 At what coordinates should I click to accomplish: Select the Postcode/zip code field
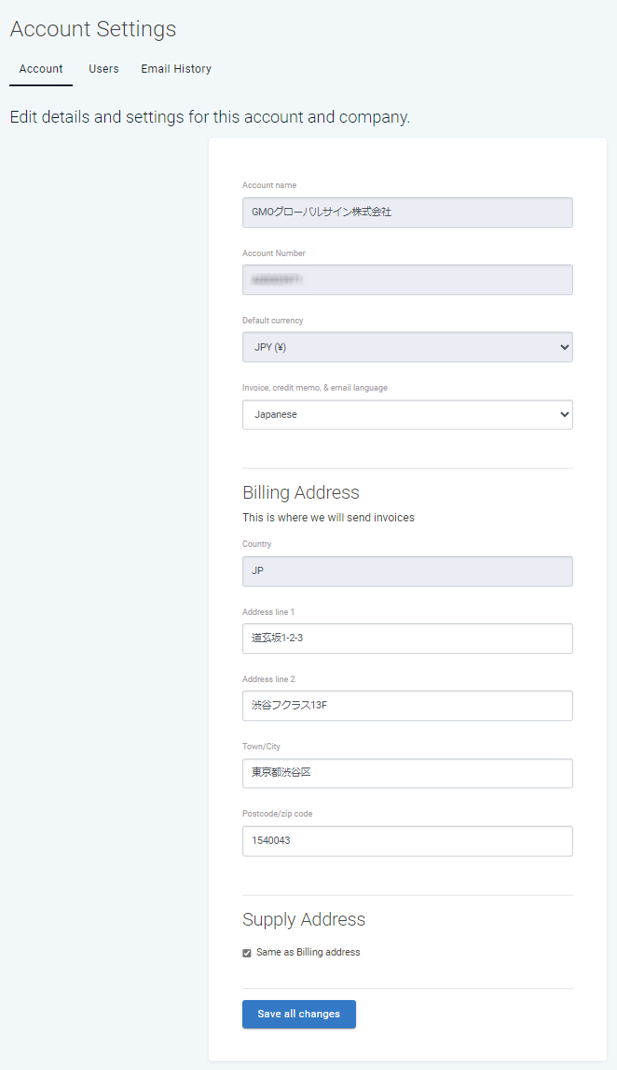pyautogui.click(x=407, y=841)
